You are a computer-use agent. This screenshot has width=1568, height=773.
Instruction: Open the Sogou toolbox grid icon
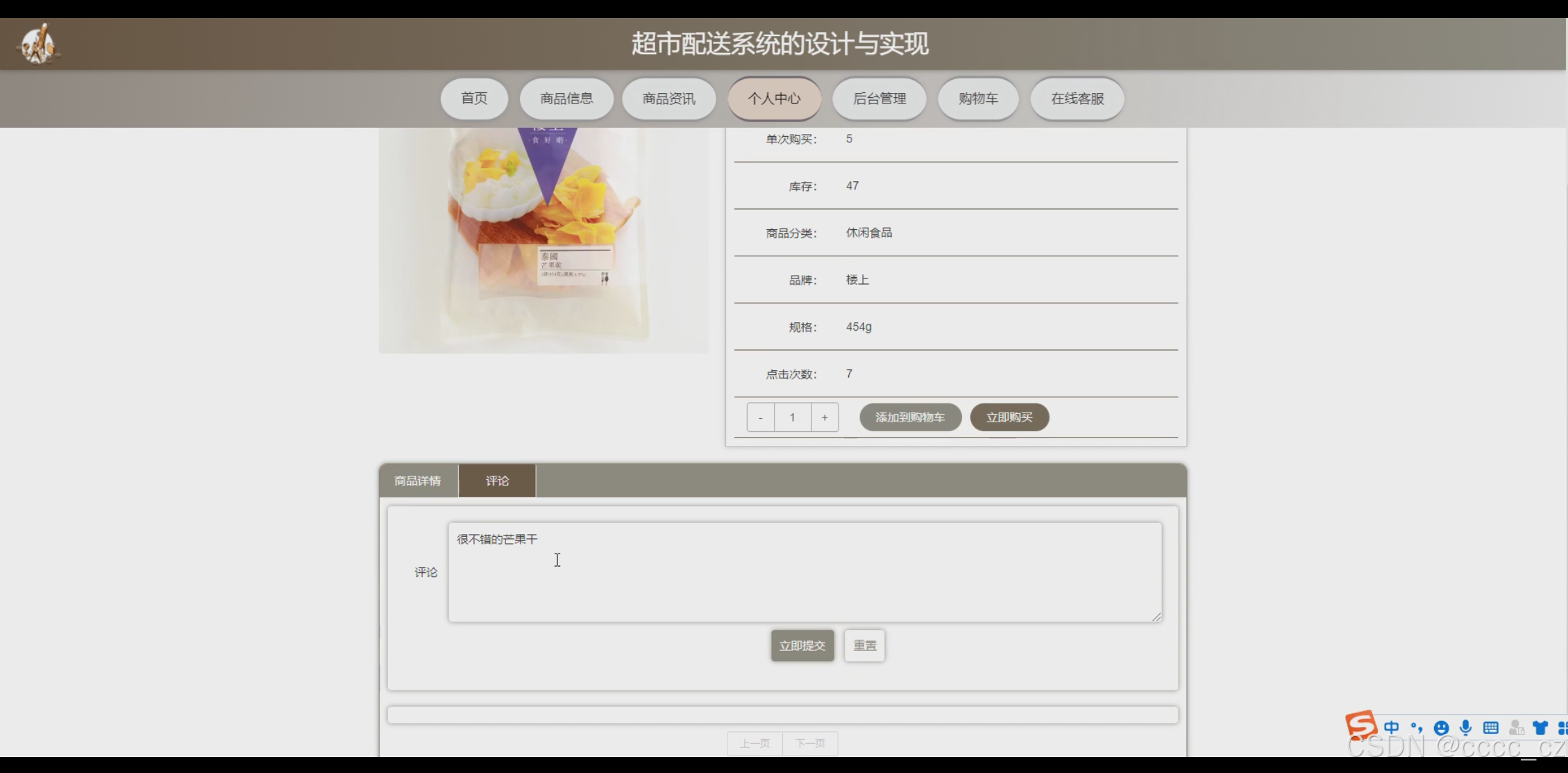1562,727
